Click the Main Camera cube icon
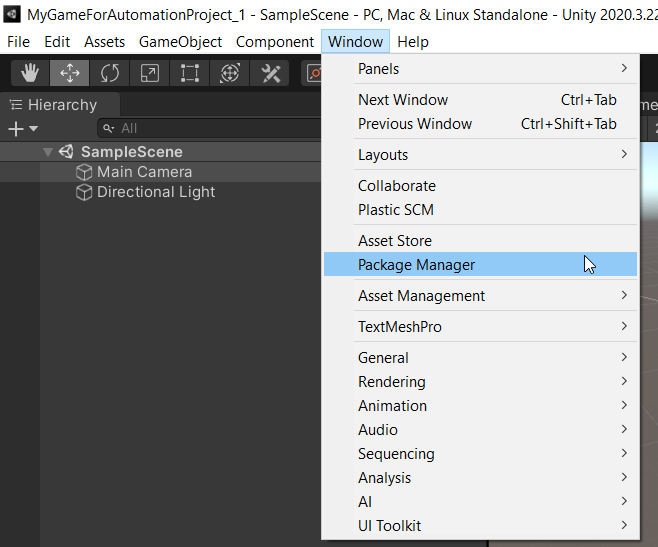The height and width of the screenshot is (547, 658). tap(84, 172)
